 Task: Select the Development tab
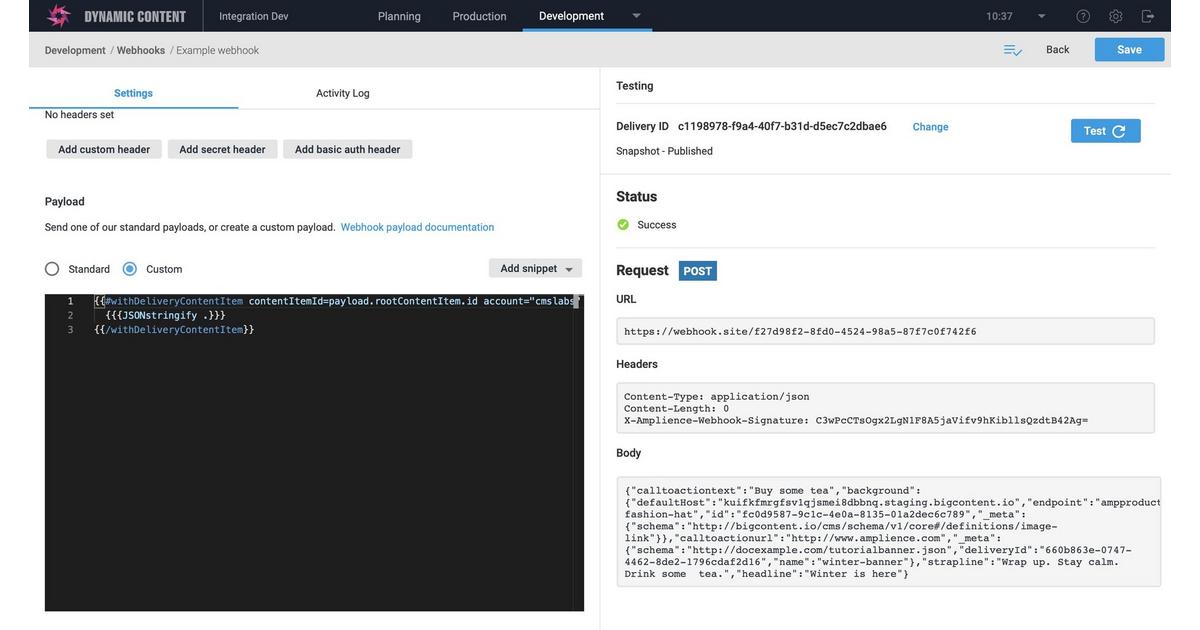tap(571, 16)
